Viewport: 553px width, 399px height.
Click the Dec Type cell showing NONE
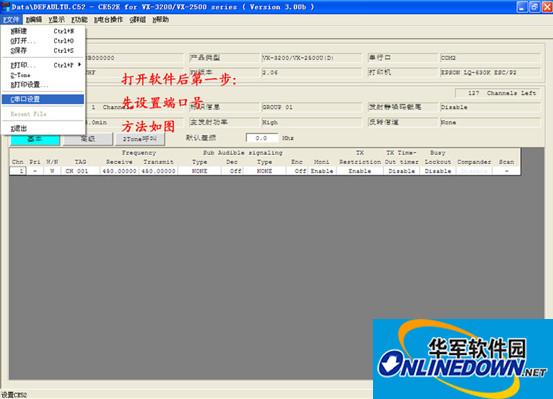pos(199,171)
